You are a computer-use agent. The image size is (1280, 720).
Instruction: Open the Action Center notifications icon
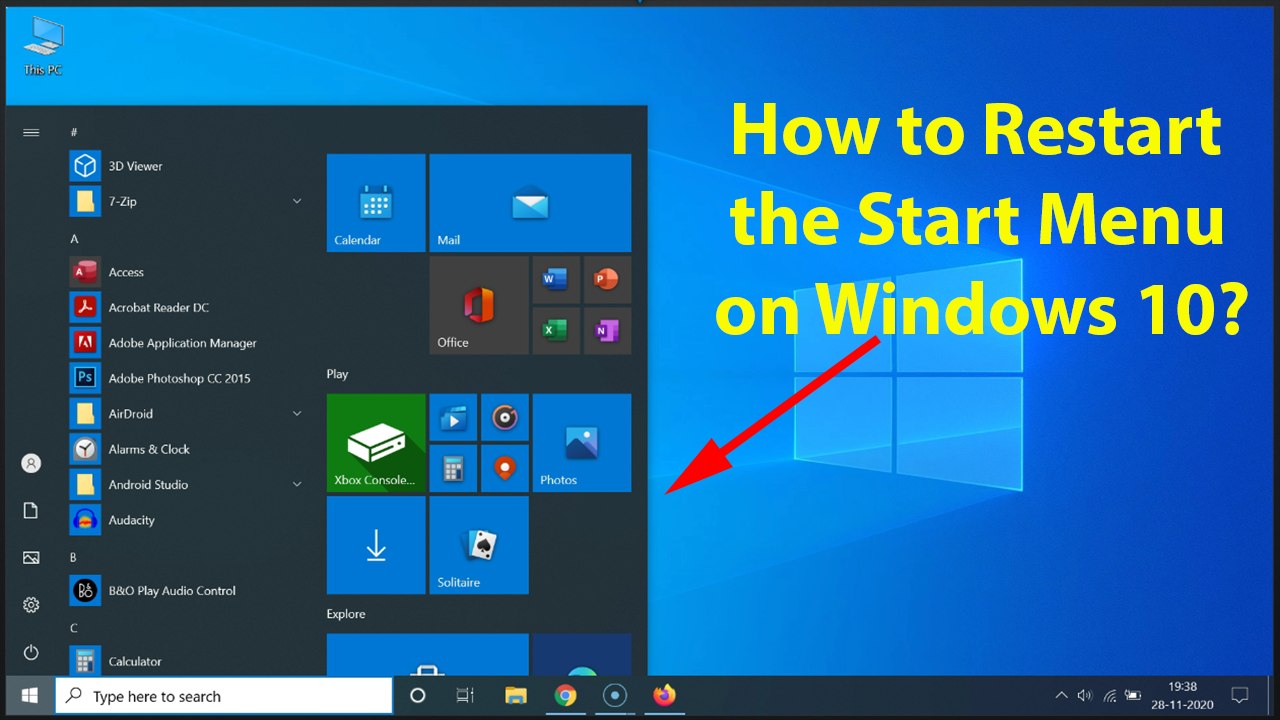[x=1240, y=696]
